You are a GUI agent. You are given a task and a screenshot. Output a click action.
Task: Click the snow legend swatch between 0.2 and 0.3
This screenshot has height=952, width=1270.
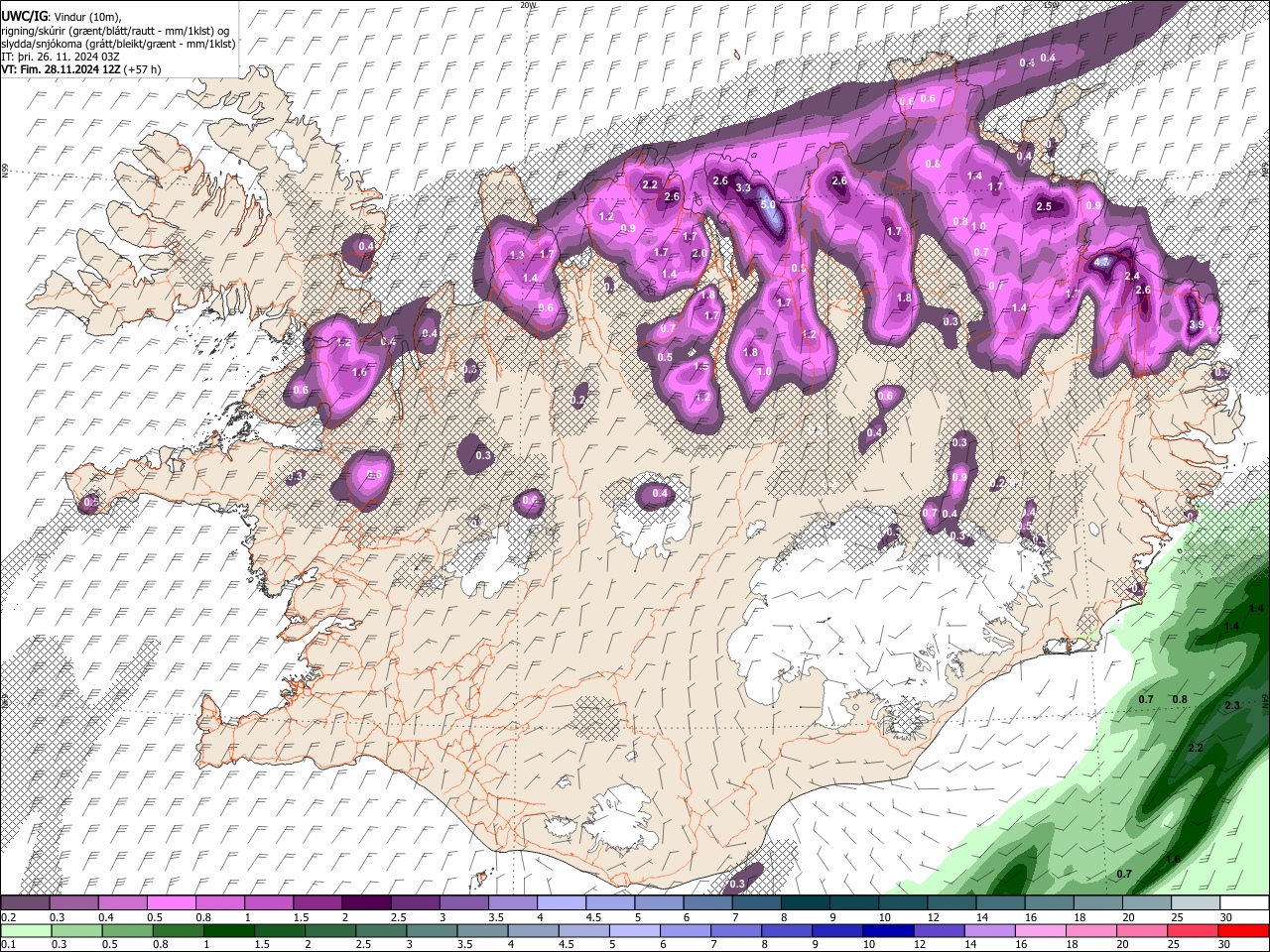[x=26, y=902]
